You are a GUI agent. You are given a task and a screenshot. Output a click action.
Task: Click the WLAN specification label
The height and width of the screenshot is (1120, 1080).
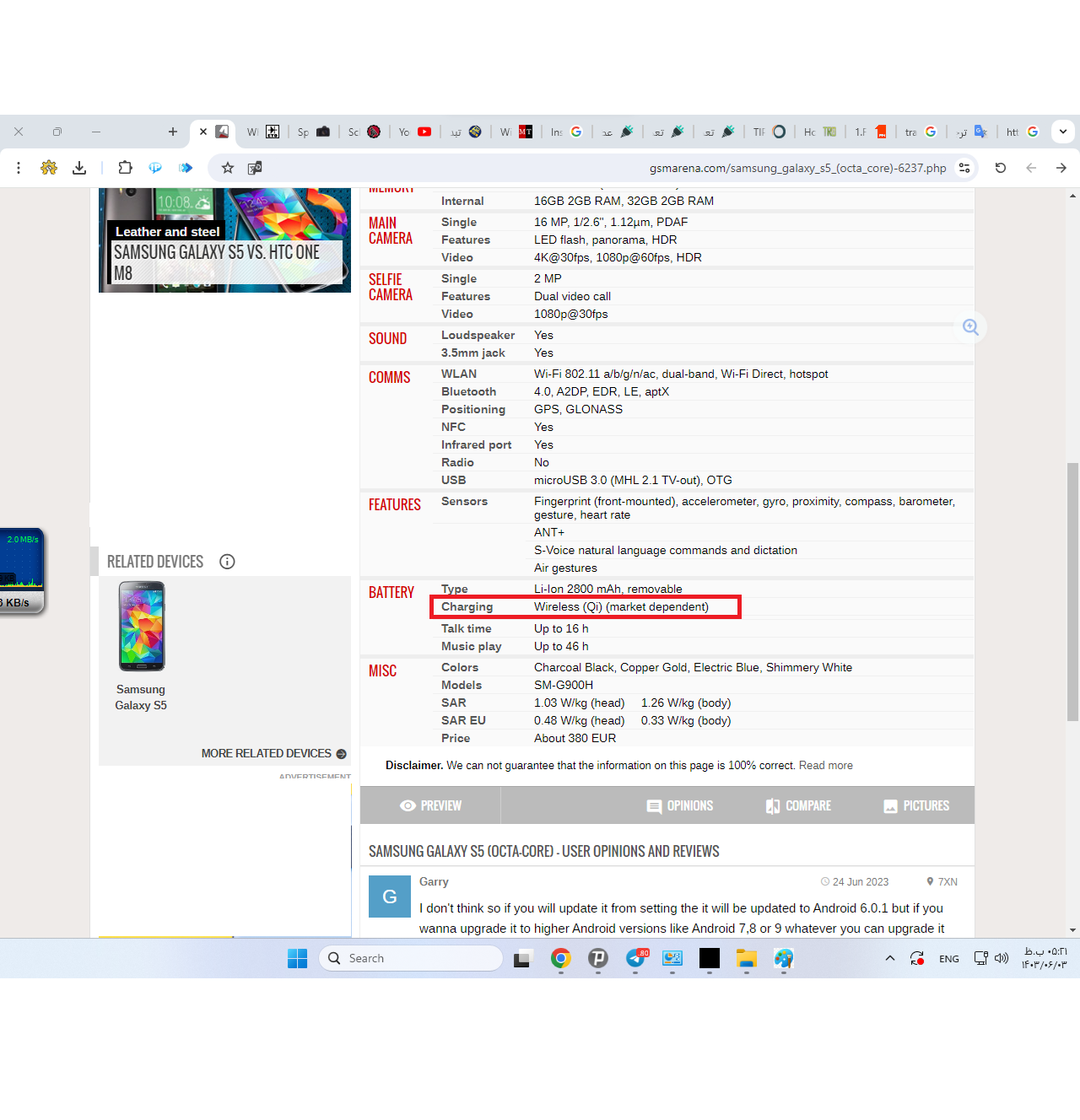(459, 374)
